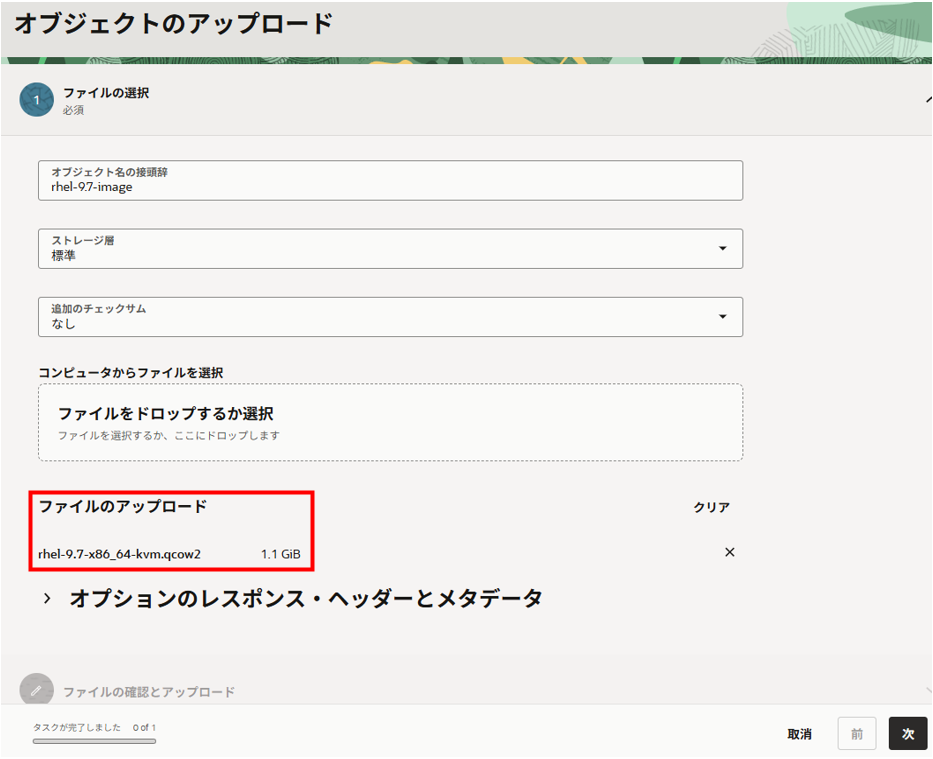Viewport: 933px width, 759px height.
Task: Focus the オブジェクト名の接頭辞 input field
Action: click(390, 181)
